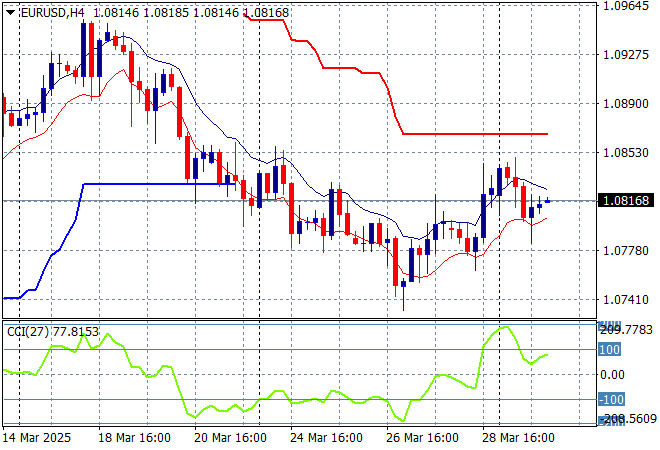
Task: Select the current price label 1.08168
Action: coord(626,200)
